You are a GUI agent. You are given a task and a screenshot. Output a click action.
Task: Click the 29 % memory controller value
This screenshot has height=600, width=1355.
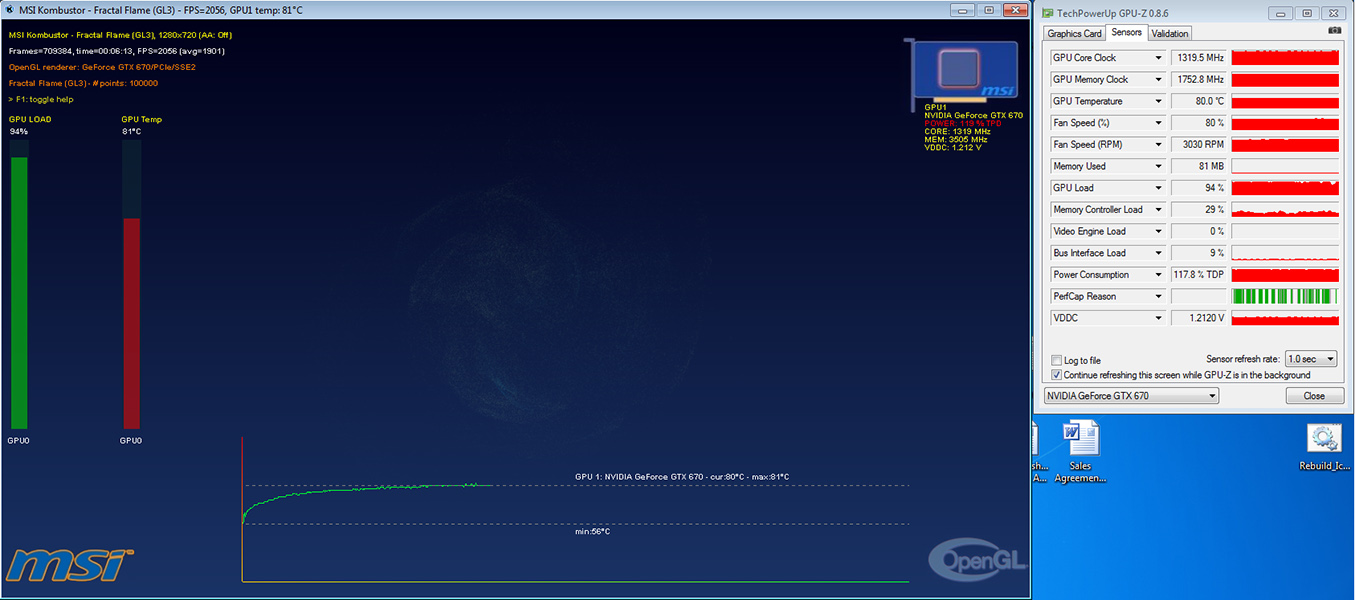click(1199, 210)
